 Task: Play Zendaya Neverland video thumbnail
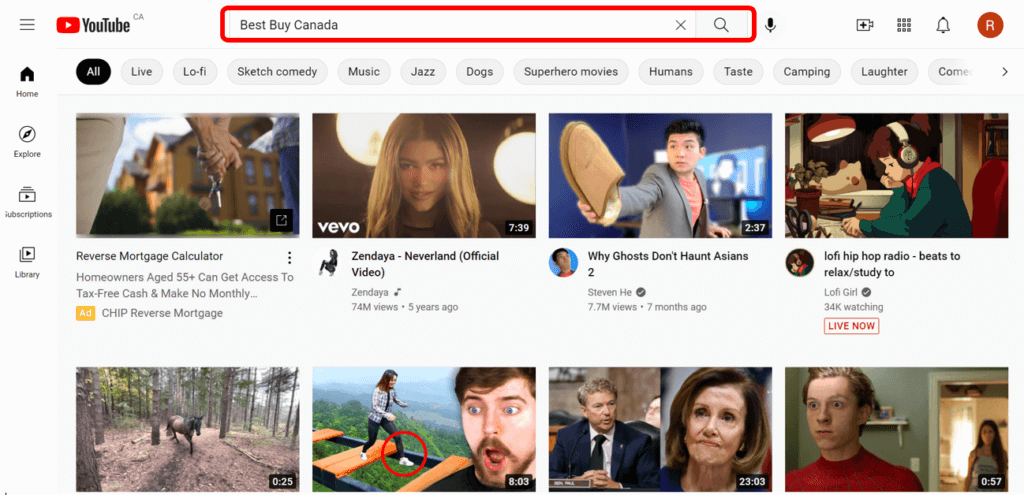(x=424, y=175)
